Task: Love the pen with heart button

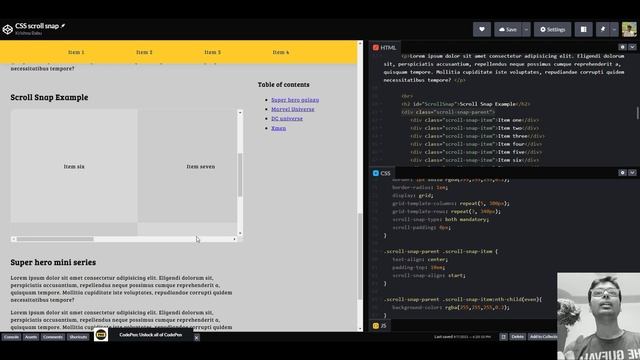Action: [x=482, y=29]
